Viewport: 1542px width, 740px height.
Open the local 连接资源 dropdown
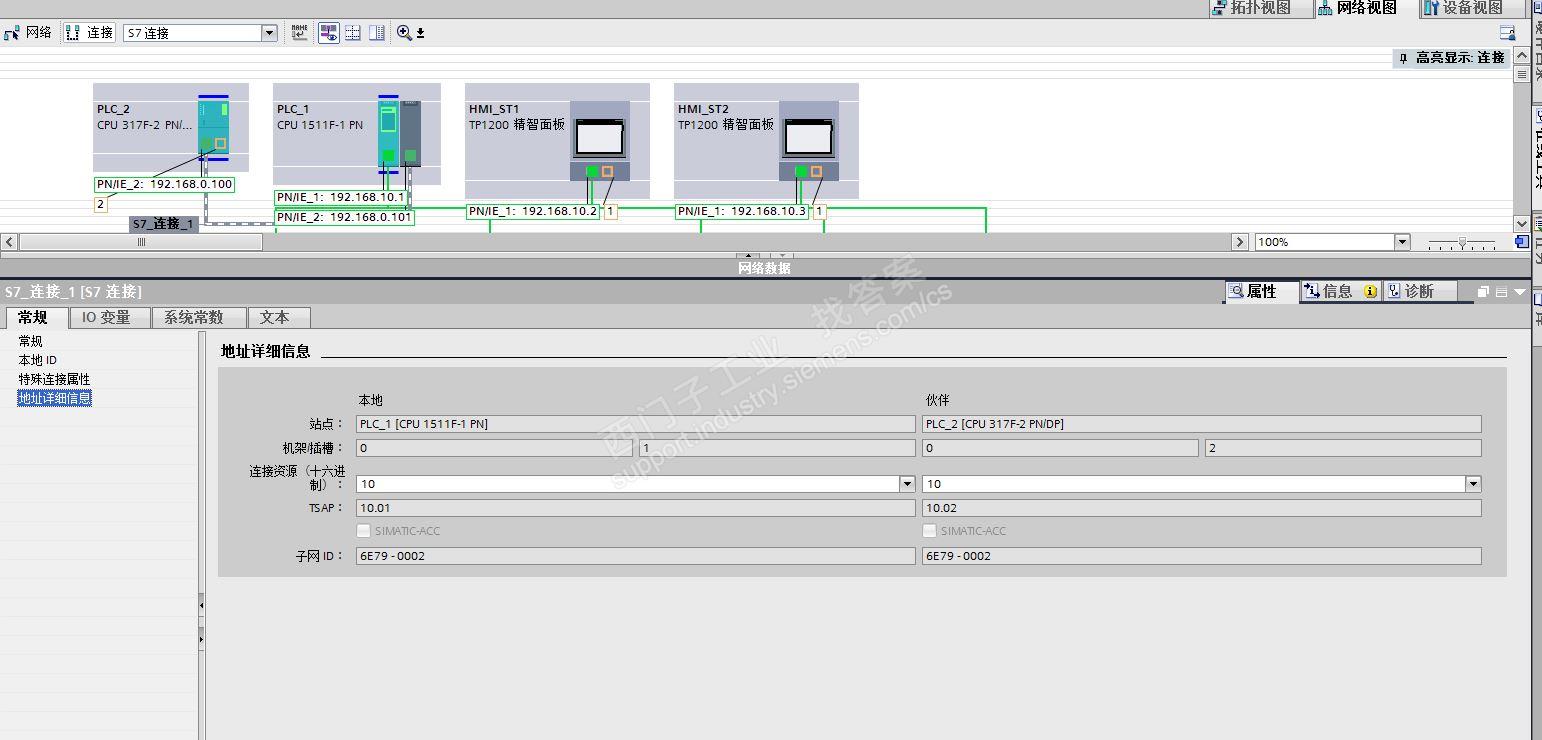(x=907, y=484)
